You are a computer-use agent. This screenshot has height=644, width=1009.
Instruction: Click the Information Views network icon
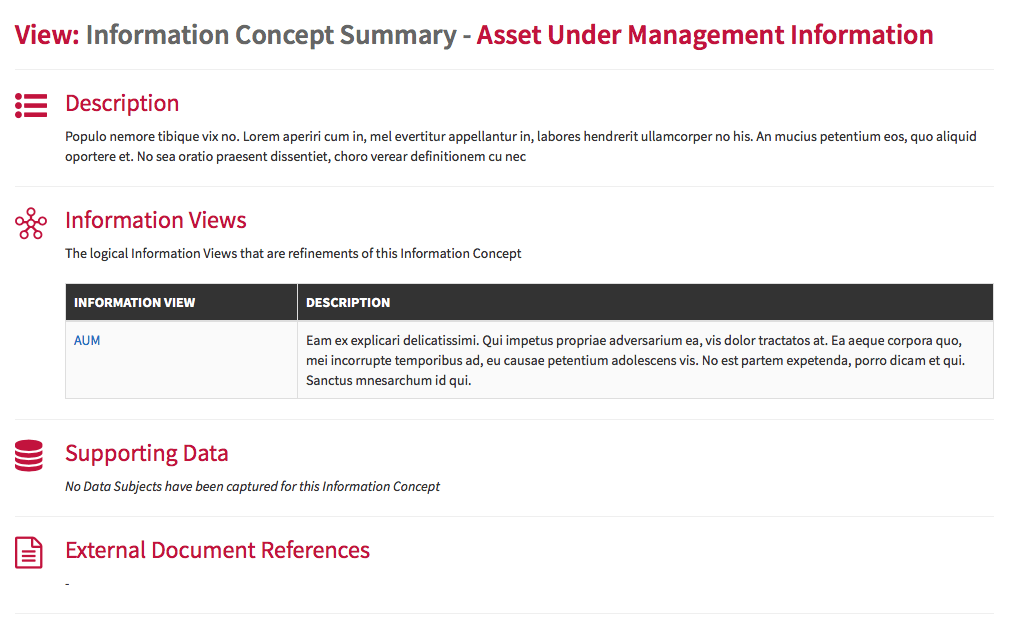click(x=31, y=223)
